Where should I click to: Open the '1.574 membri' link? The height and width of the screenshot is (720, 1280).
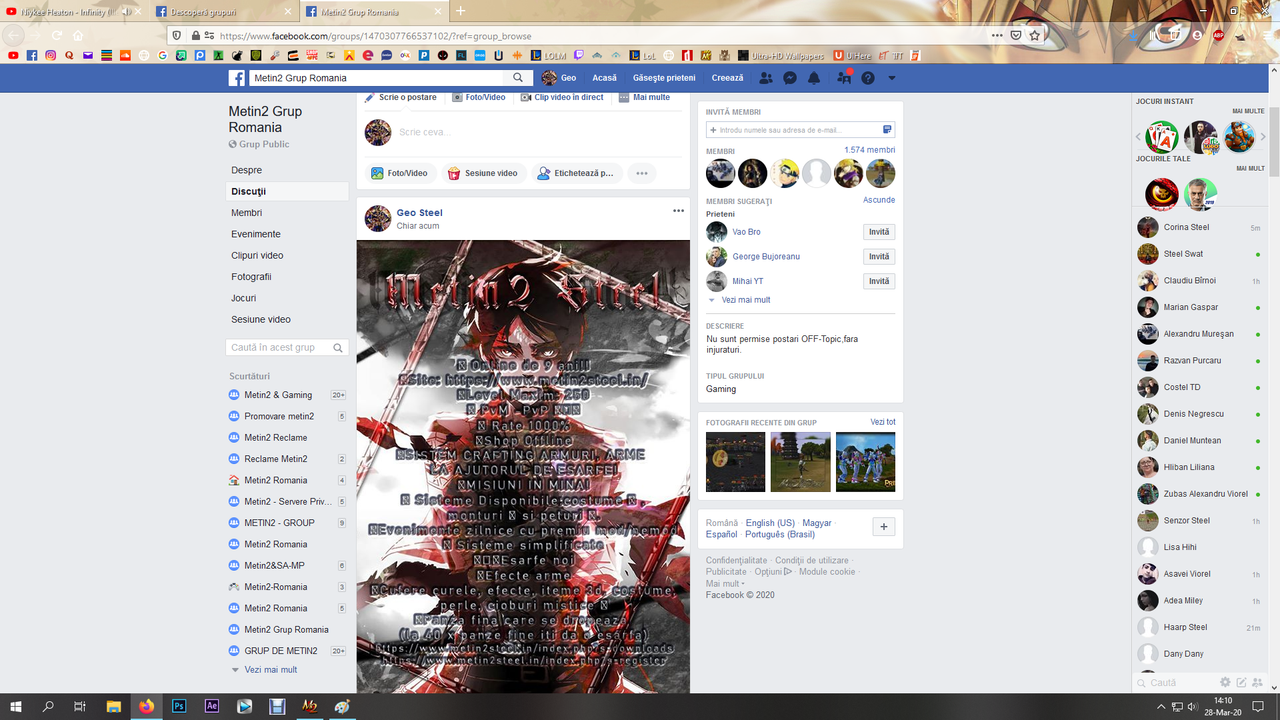coord(870,150)
